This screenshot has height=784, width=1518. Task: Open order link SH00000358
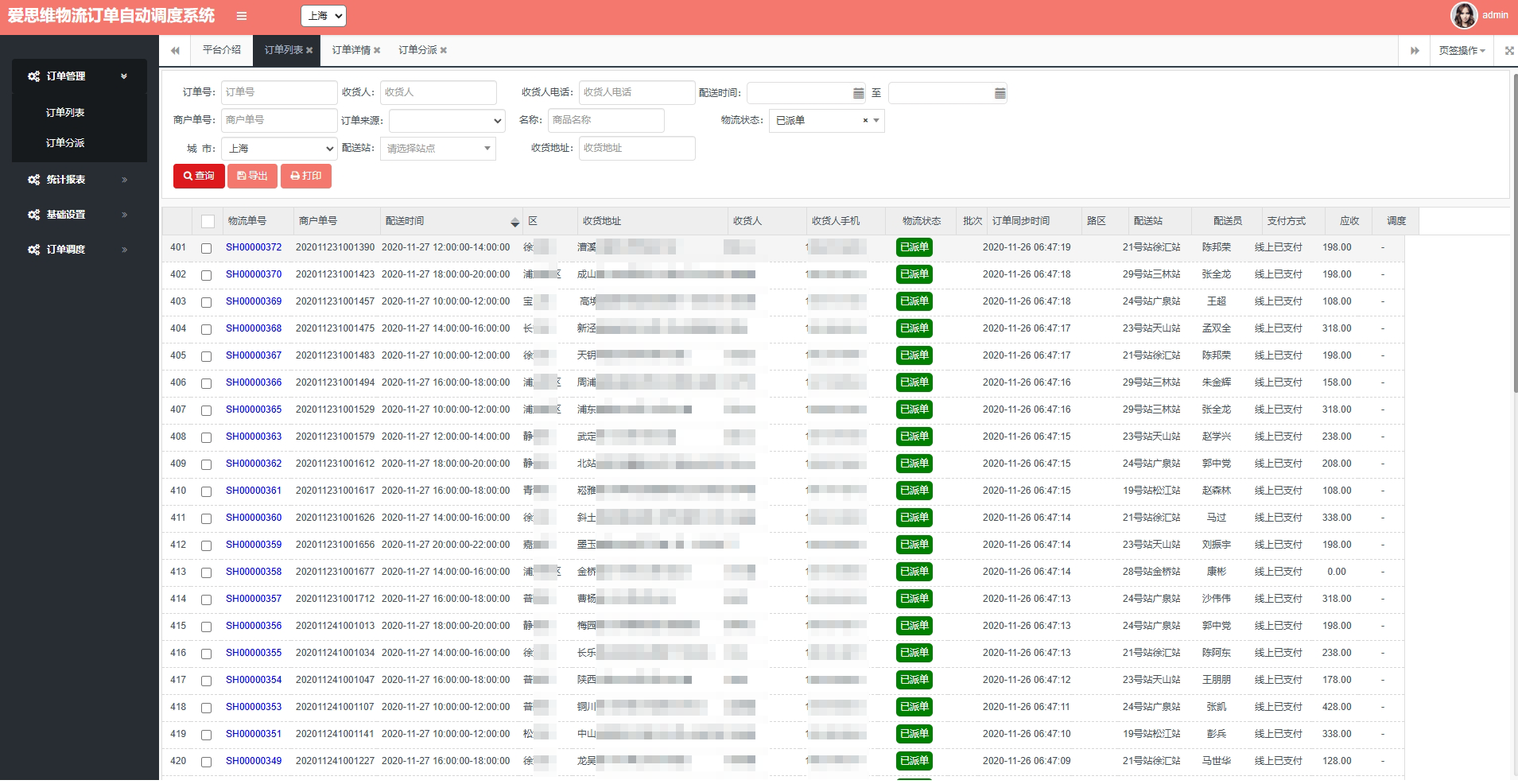pos(254,572)
